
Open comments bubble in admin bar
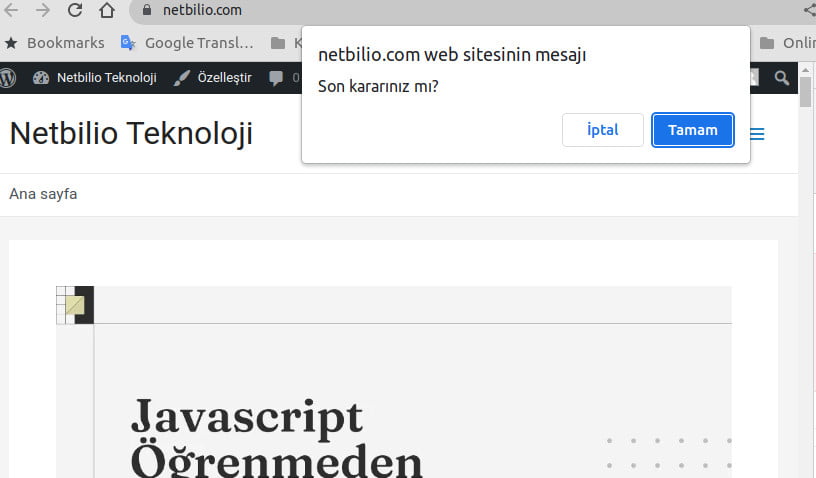pos(284,78)
